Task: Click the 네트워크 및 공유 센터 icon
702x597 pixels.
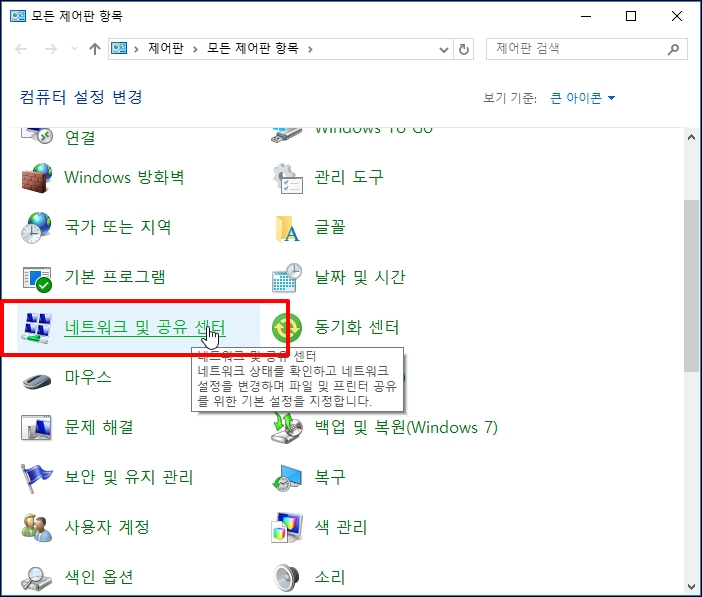Action: coord(37,328)
